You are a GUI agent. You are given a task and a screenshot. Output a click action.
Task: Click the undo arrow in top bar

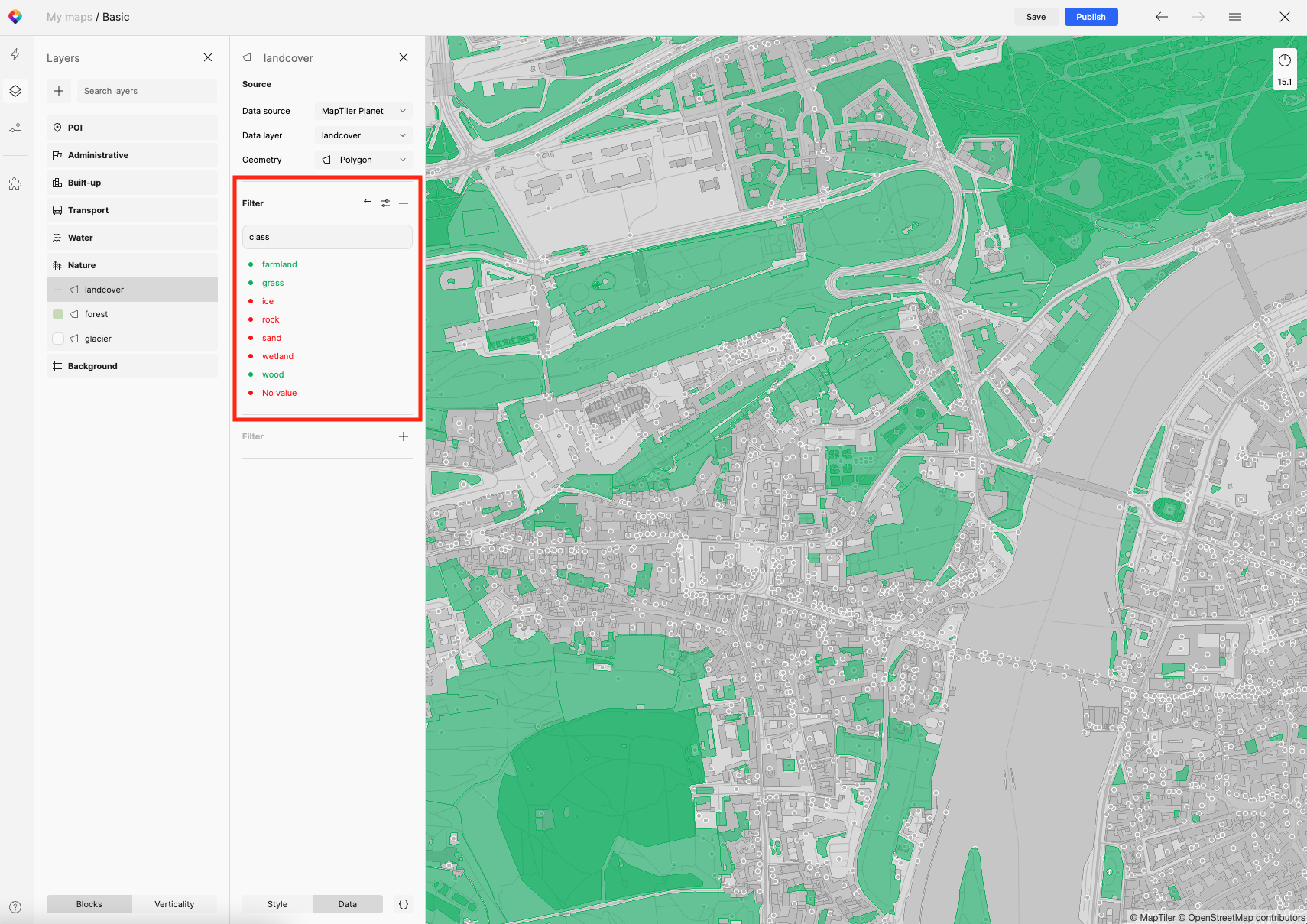[x=1161, y=17]
